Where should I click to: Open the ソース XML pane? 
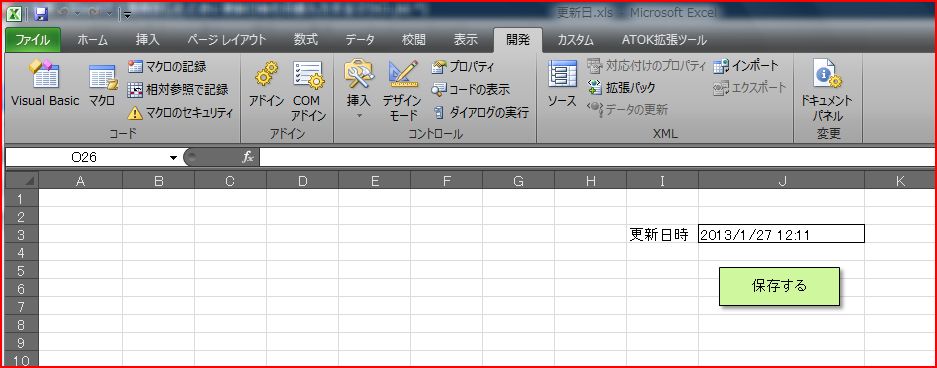562,84
